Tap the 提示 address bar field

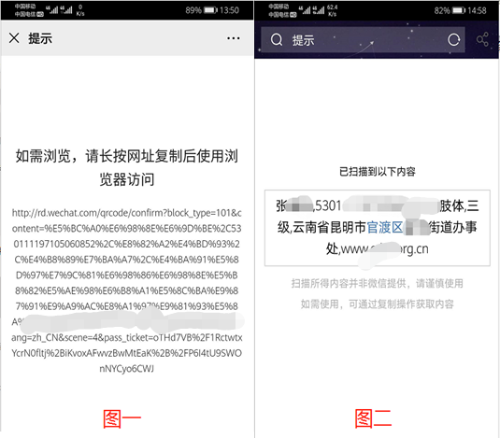point(363,40)
